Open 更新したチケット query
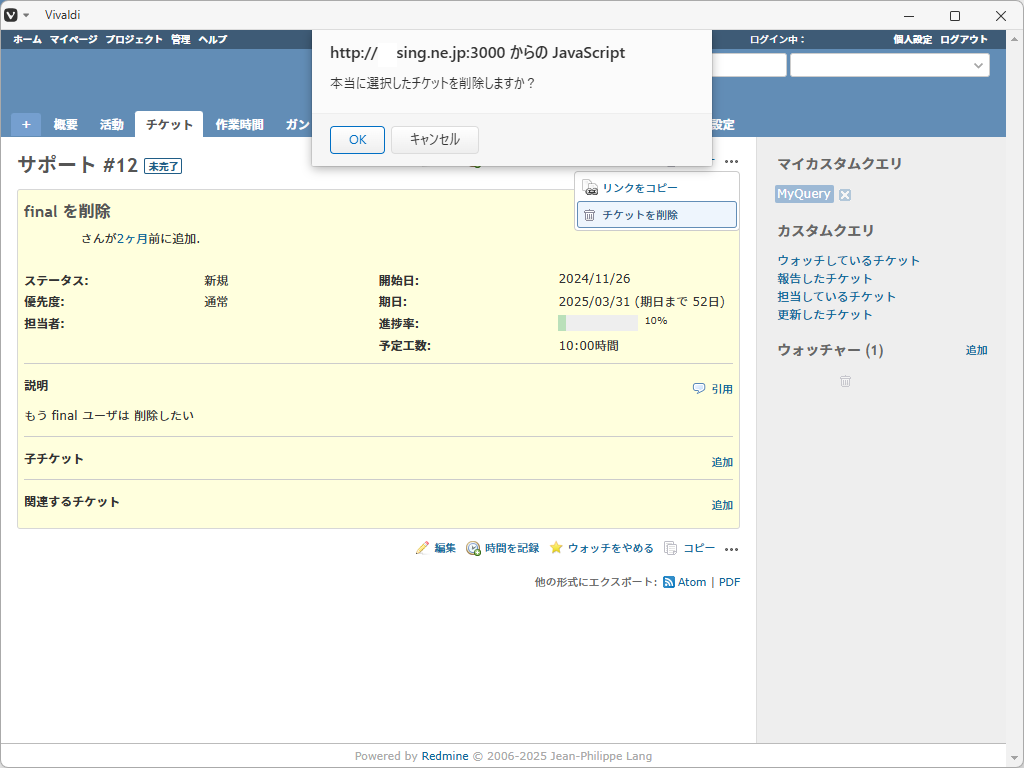The image size is (1024, 768). click(x=824, y=315)
